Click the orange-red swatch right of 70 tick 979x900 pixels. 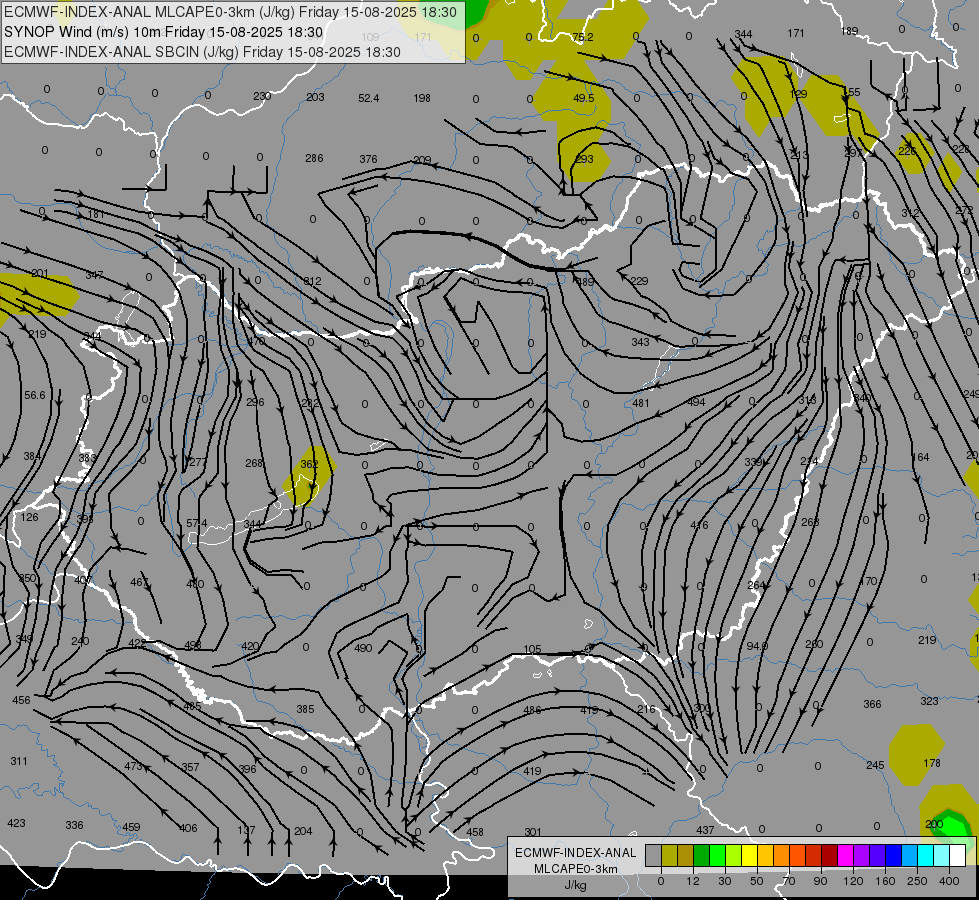tap(798, 855)
